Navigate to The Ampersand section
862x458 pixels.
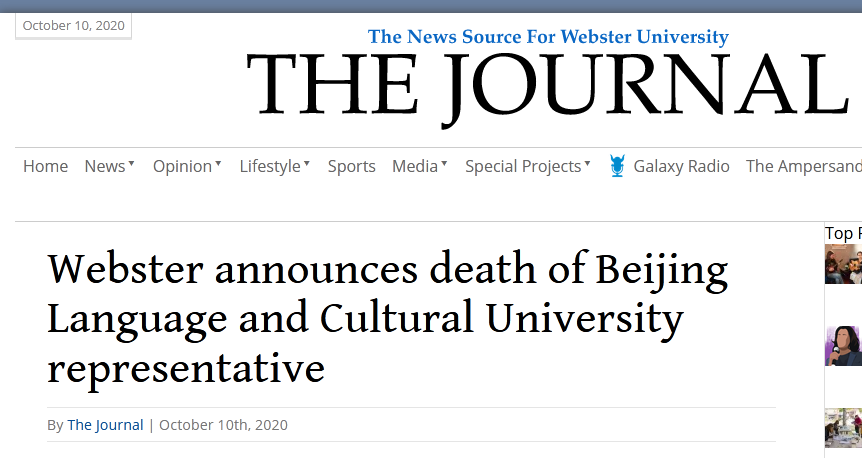(x=803, y=166)
